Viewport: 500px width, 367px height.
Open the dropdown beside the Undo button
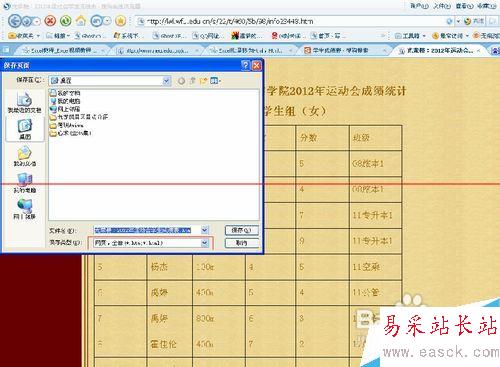pyautogui.click(x=107, y=21)
